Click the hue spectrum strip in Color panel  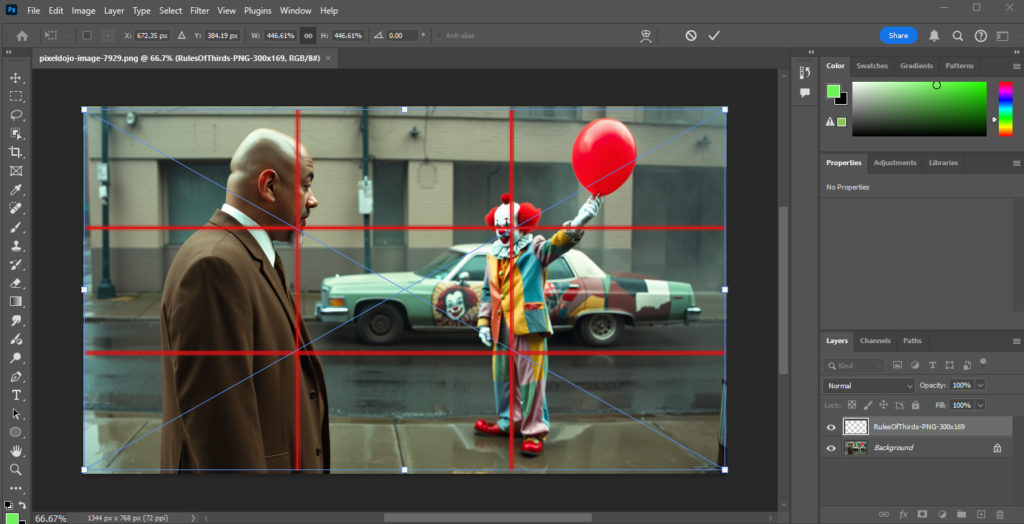click(1005, 108)
